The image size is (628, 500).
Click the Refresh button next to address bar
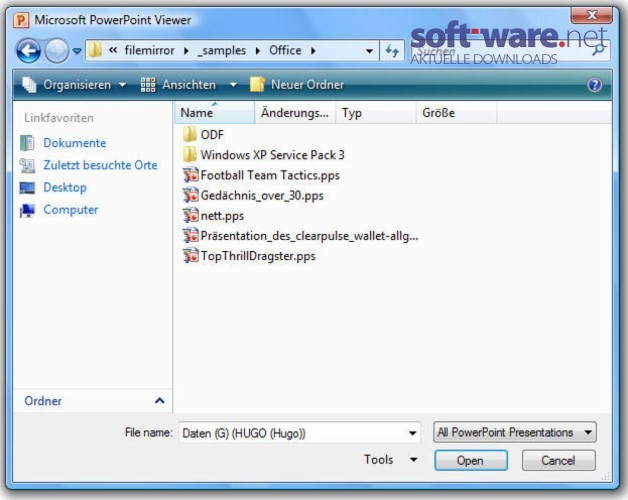coord(392,51)
